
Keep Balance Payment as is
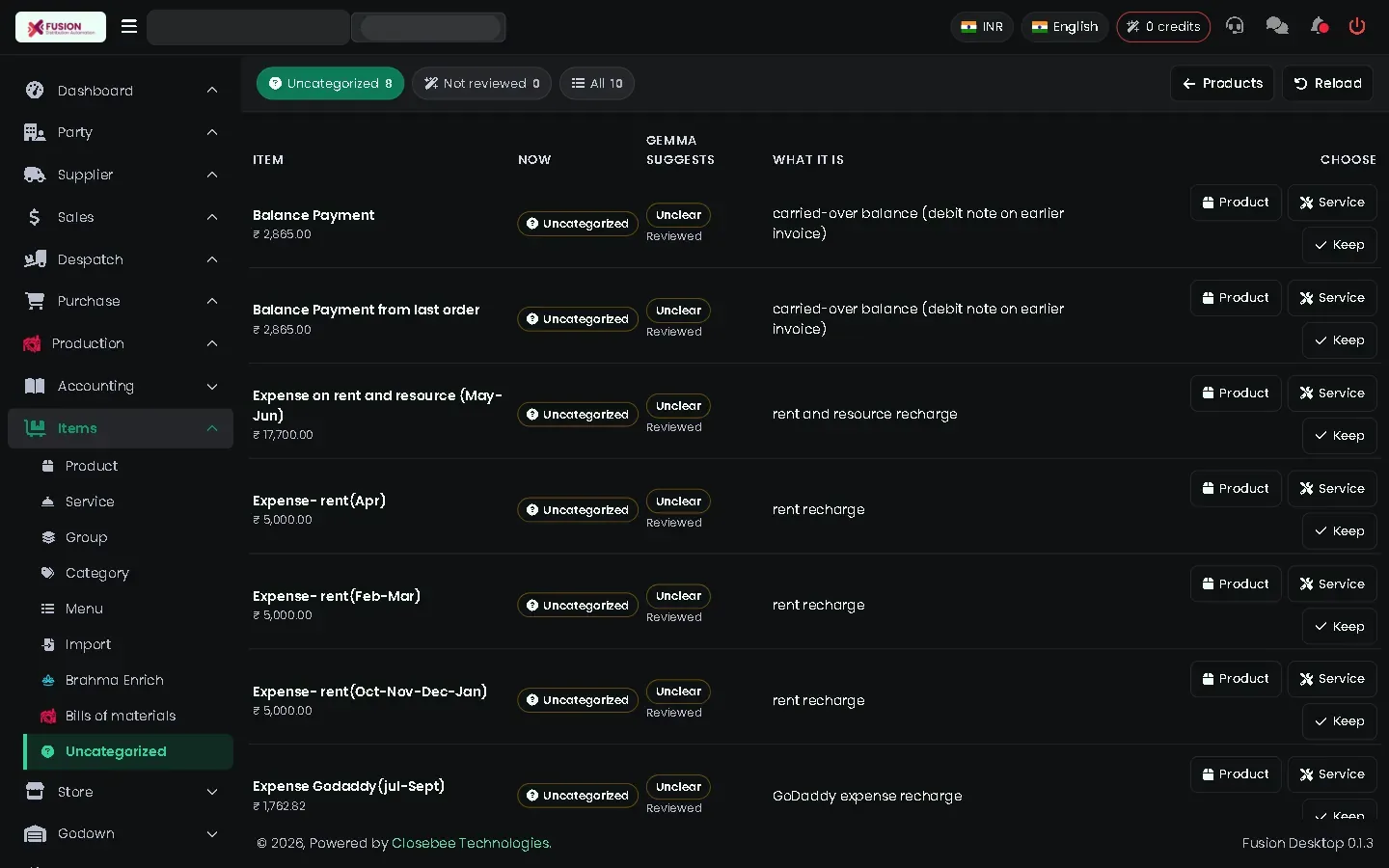pos(1339,245)
